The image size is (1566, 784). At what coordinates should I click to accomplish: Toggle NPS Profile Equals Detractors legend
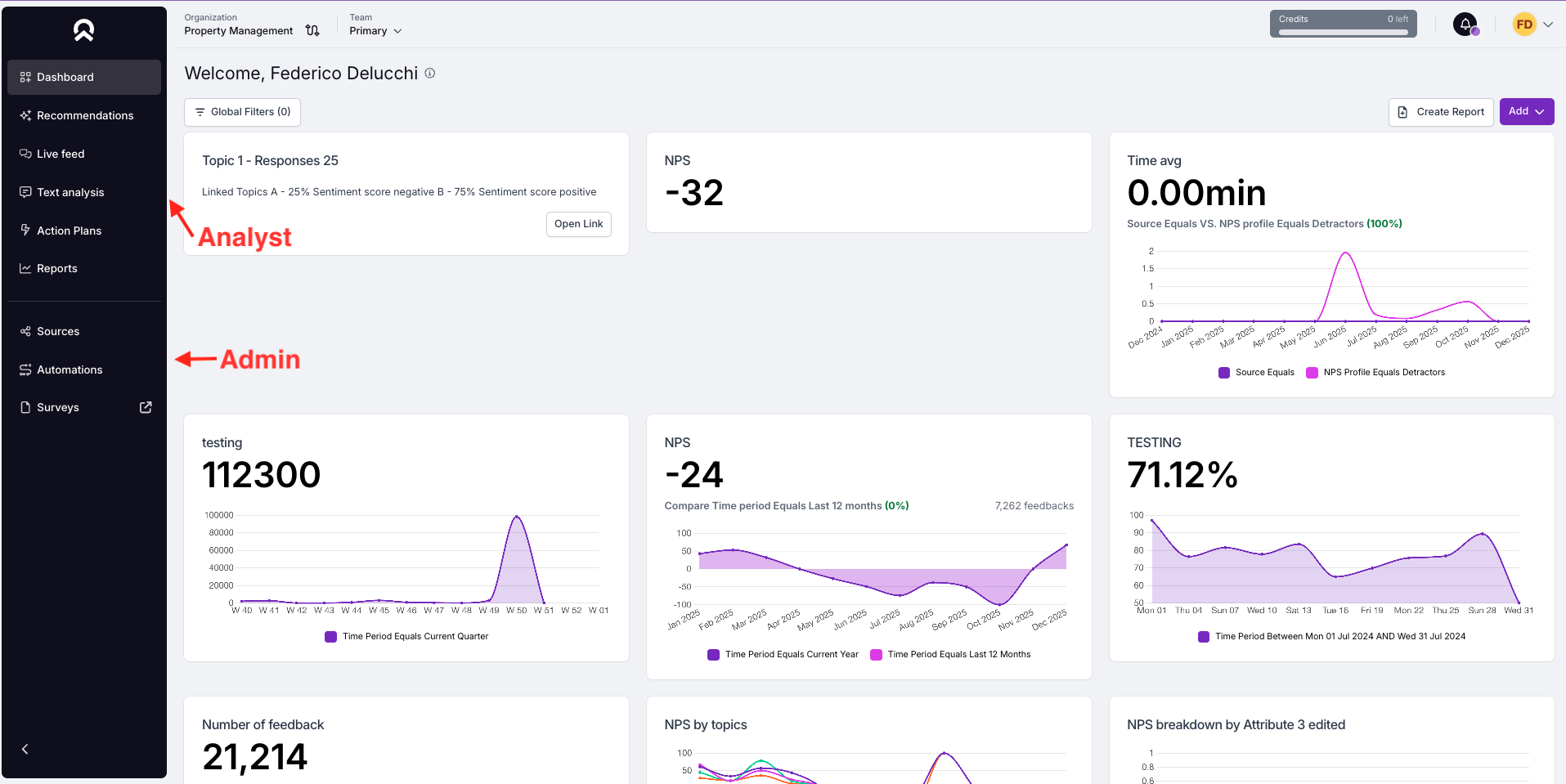point(1375,373)
